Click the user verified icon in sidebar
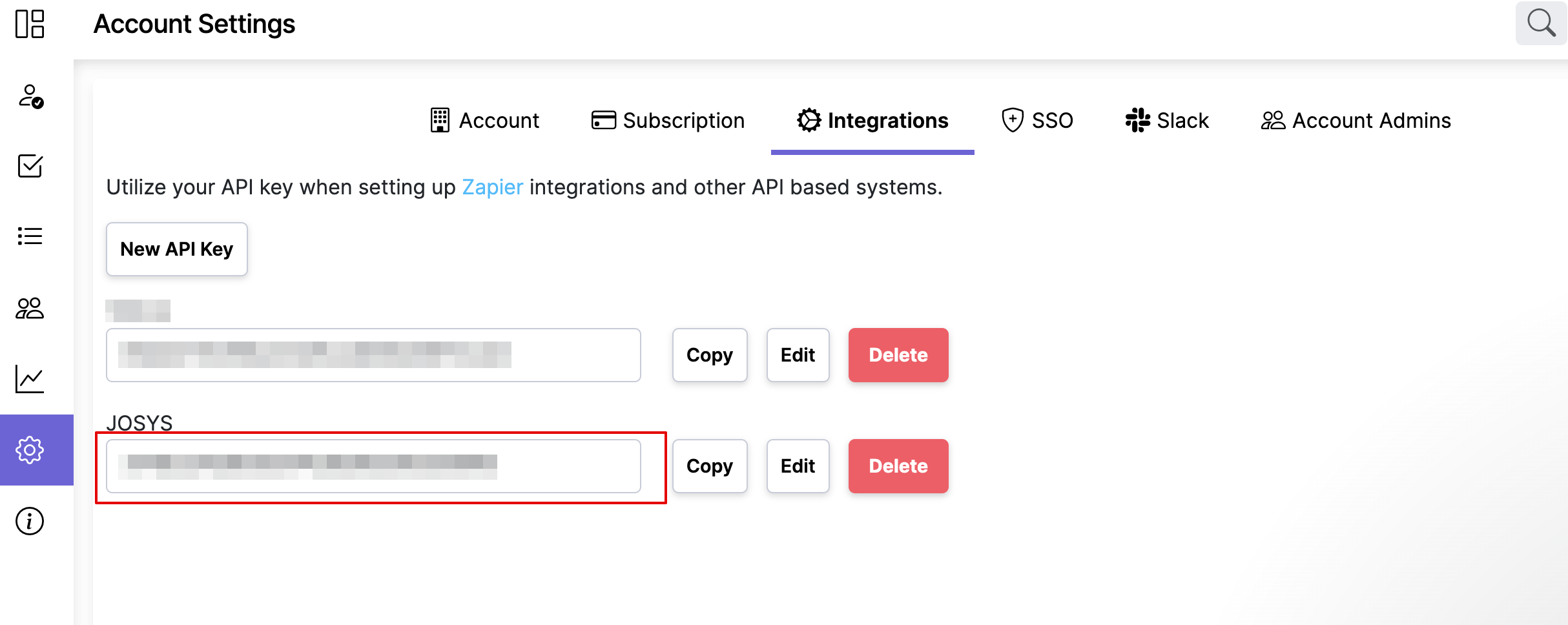Image resolution: width=1568 pixels, height=625 pixels. [30, 96]
